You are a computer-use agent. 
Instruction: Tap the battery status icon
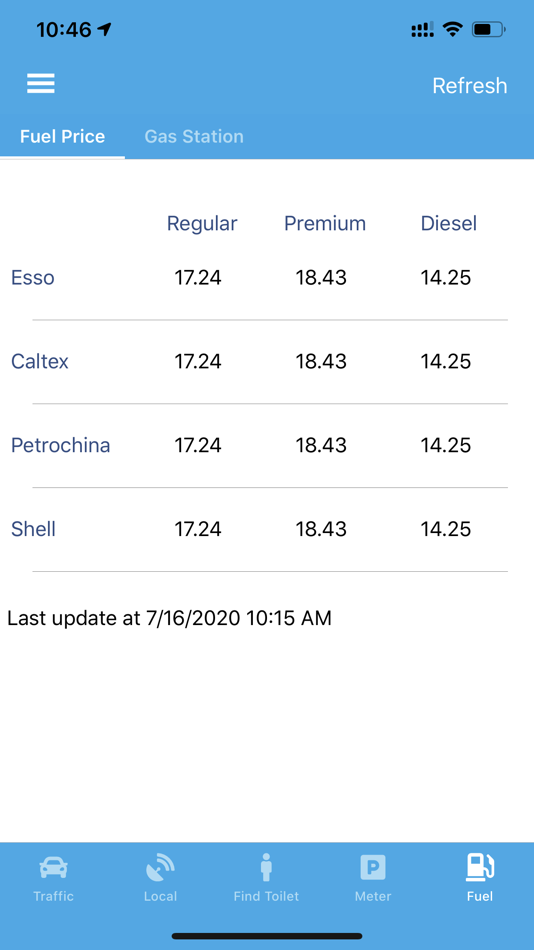489,29
